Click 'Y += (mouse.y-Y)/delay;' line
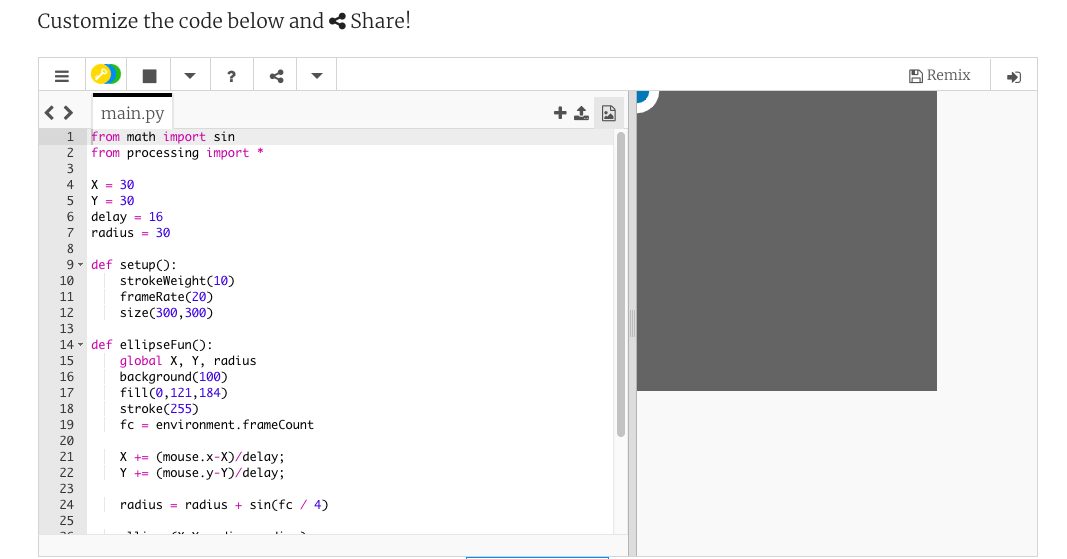Screen dimensions: 1067x559 coord(202,473)
